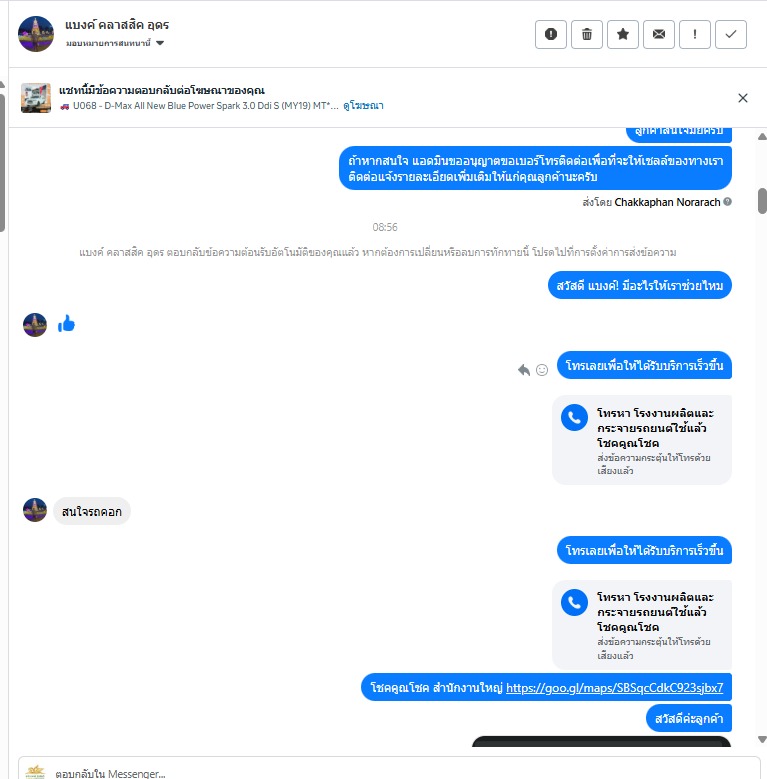The height and width of the screenshot is (779, 767).
Task: Click the spam report exclamation circle icon
Action: coord(550,34)
